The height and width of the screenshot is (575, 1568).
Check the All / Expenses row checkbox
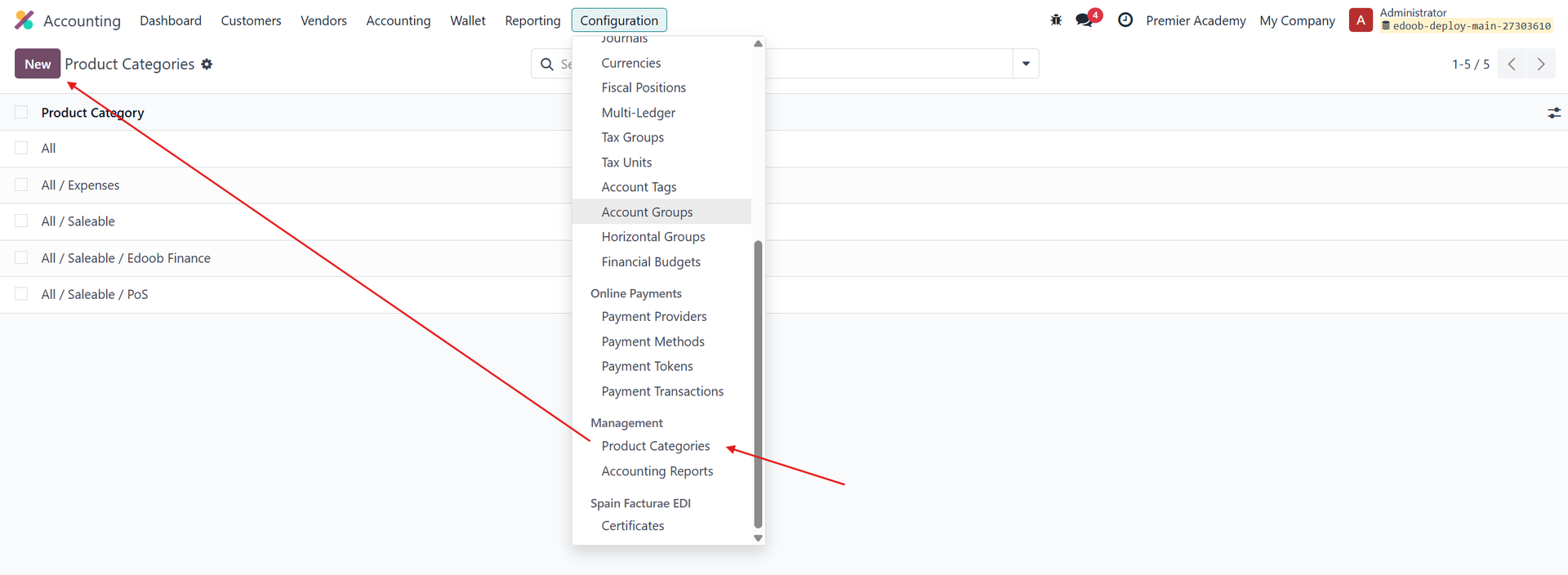point(21,185)
